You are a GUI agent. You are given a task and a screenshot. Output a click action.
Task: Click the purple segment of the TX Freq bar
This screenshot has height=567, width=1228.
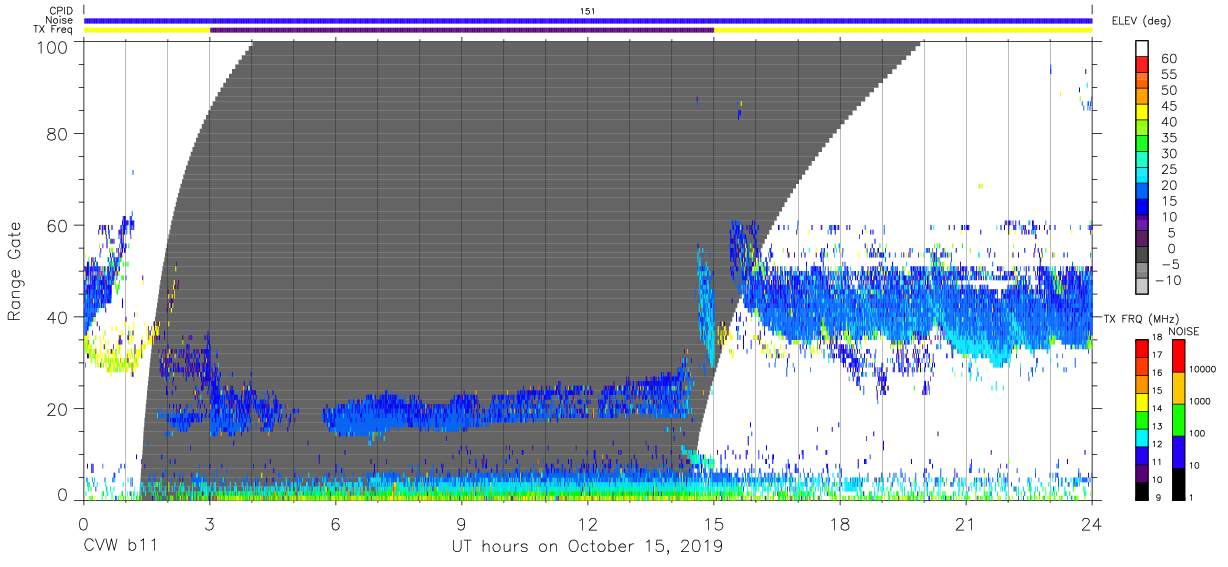point(462,30)
